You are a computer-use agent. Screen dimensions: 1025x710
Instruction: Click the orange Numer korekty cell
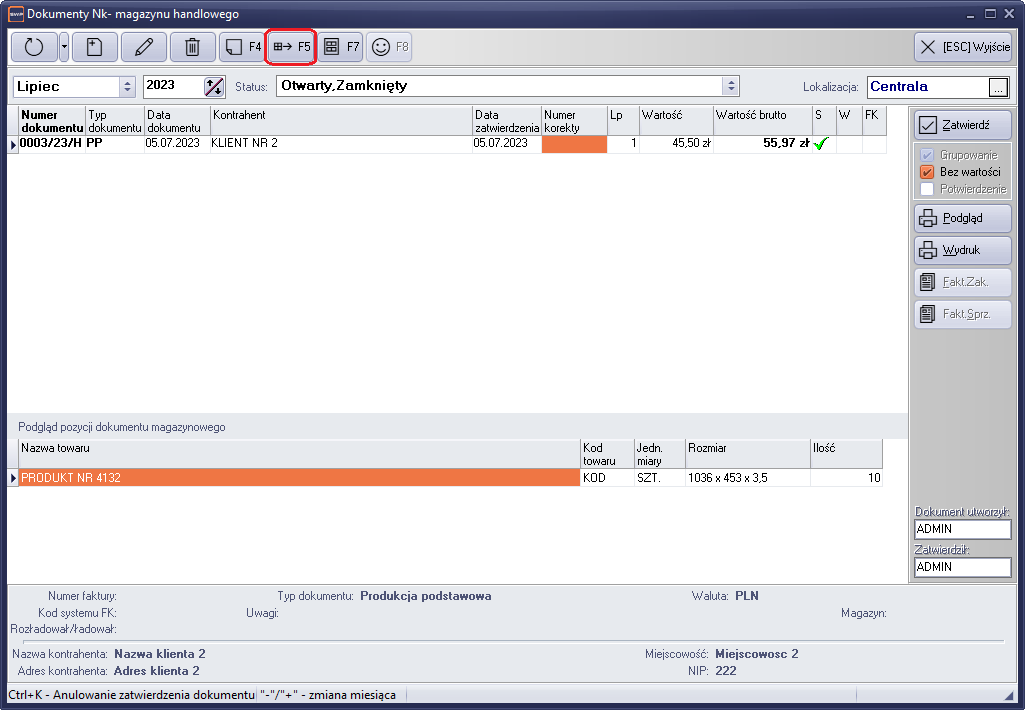[x=574, y=144]
